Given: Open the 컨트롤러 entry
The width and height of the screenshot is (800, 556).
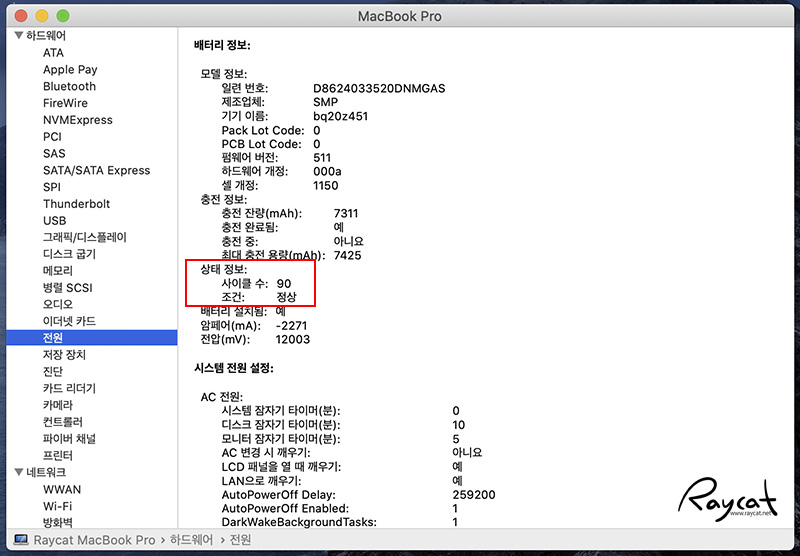Looking at the screenshot, I should (63, 422).
